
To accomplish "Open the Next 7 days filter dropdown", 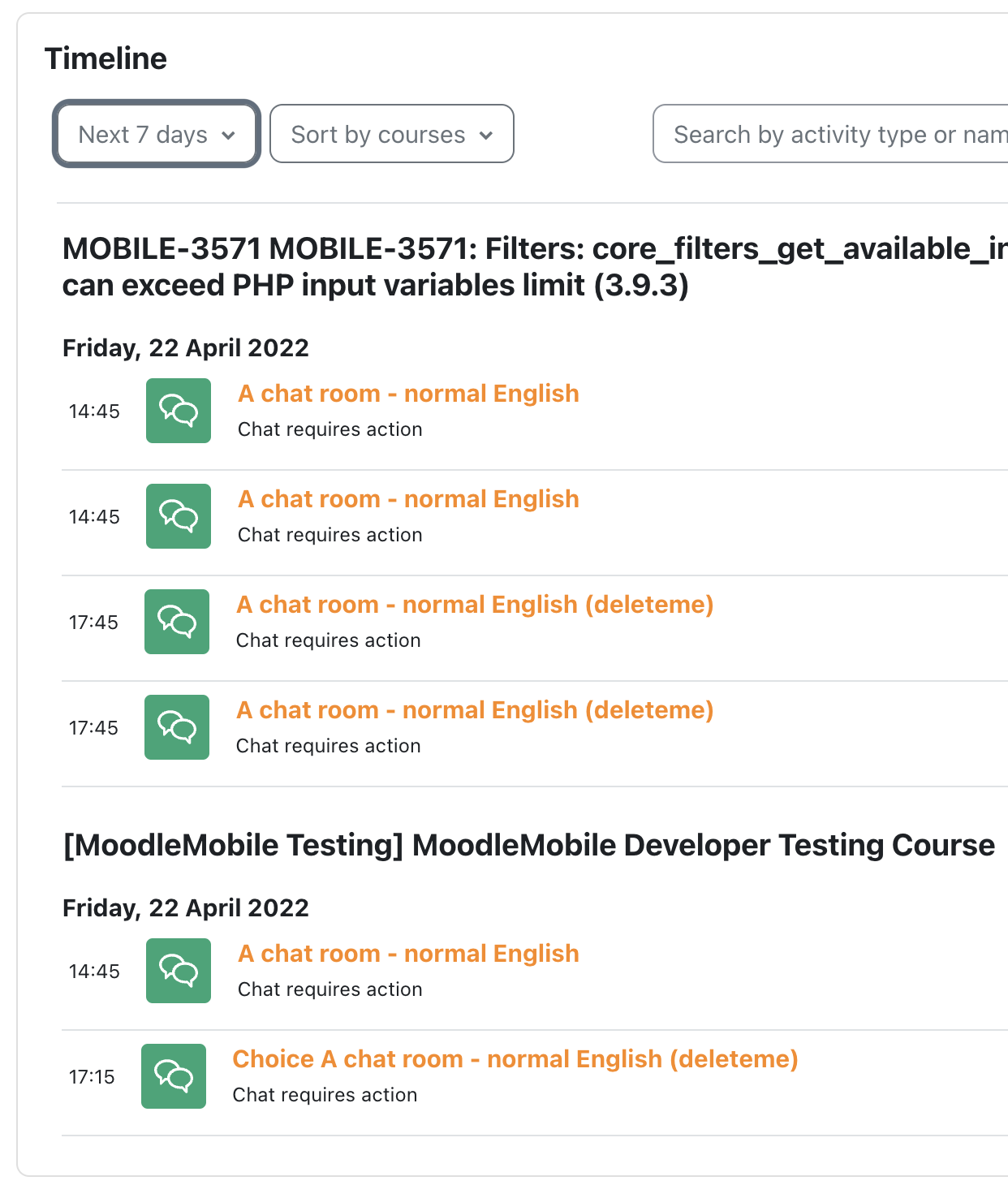I will pyautogui.click(x=157, y=134).
